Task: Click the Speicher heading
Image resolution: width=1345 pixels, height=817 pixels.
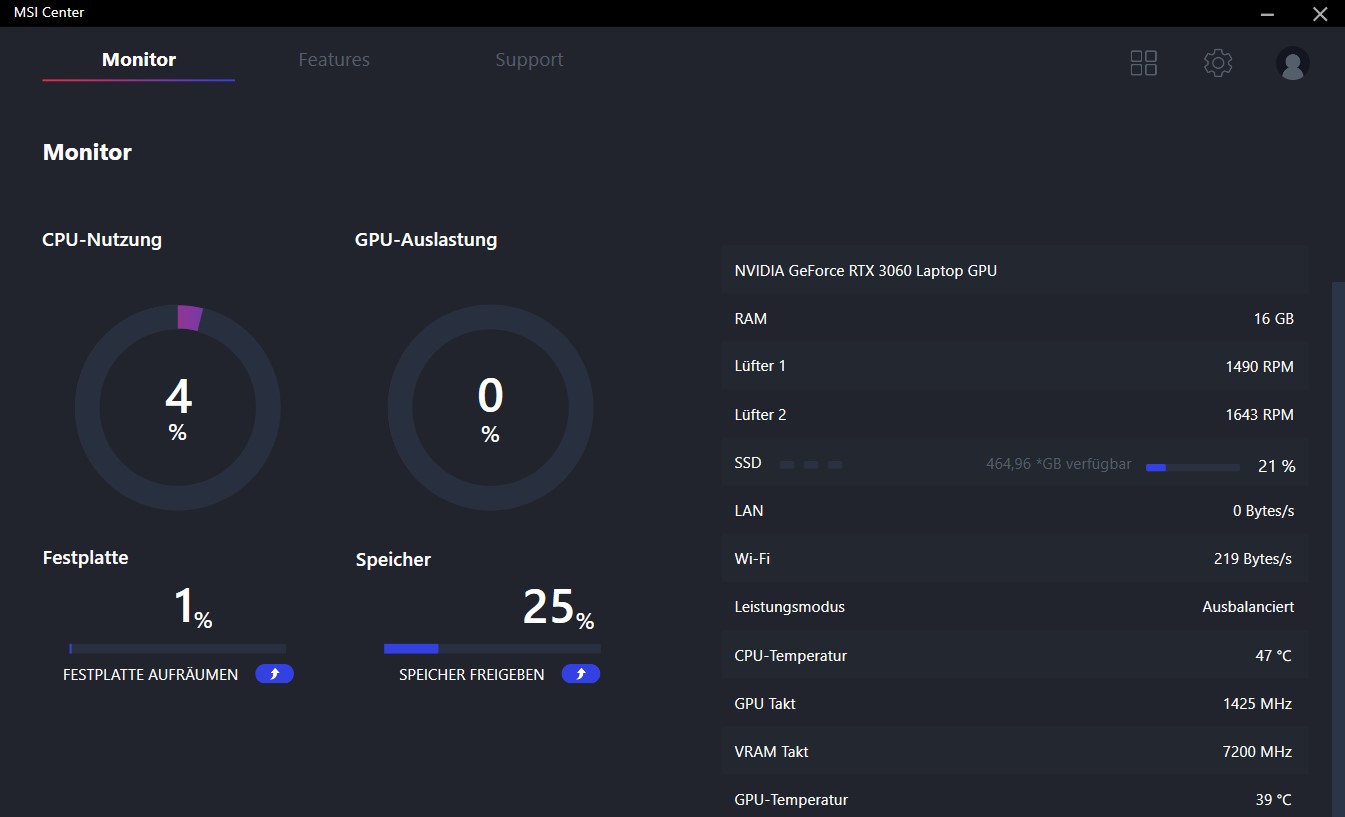Action: tap(393, 560)
